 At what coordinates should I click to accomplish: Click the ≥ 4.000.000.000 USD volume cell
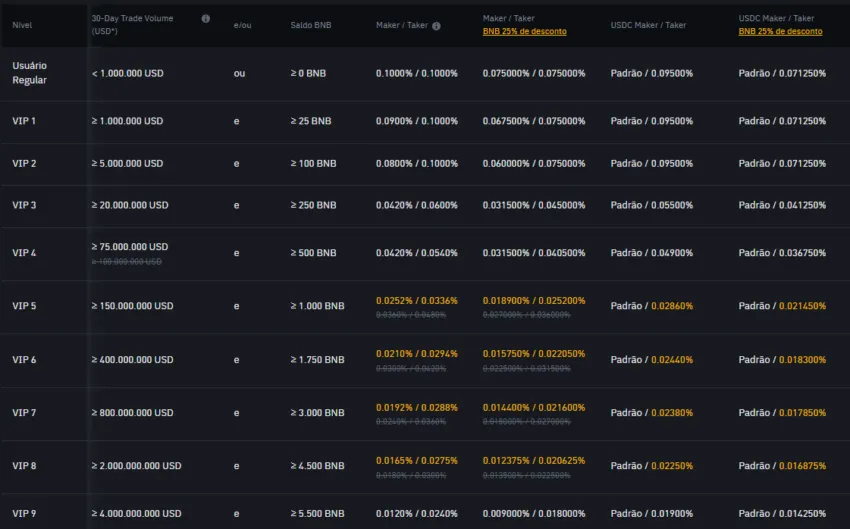coord(137,513)
